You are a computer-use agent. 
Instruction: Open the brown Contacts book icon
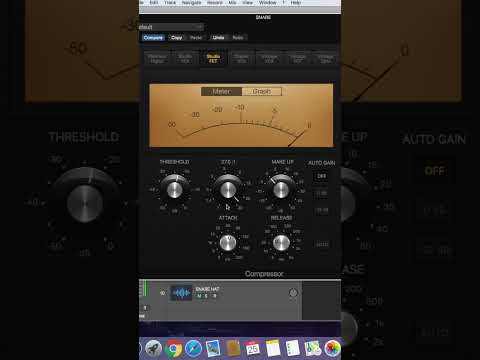[x=233, y=349]
